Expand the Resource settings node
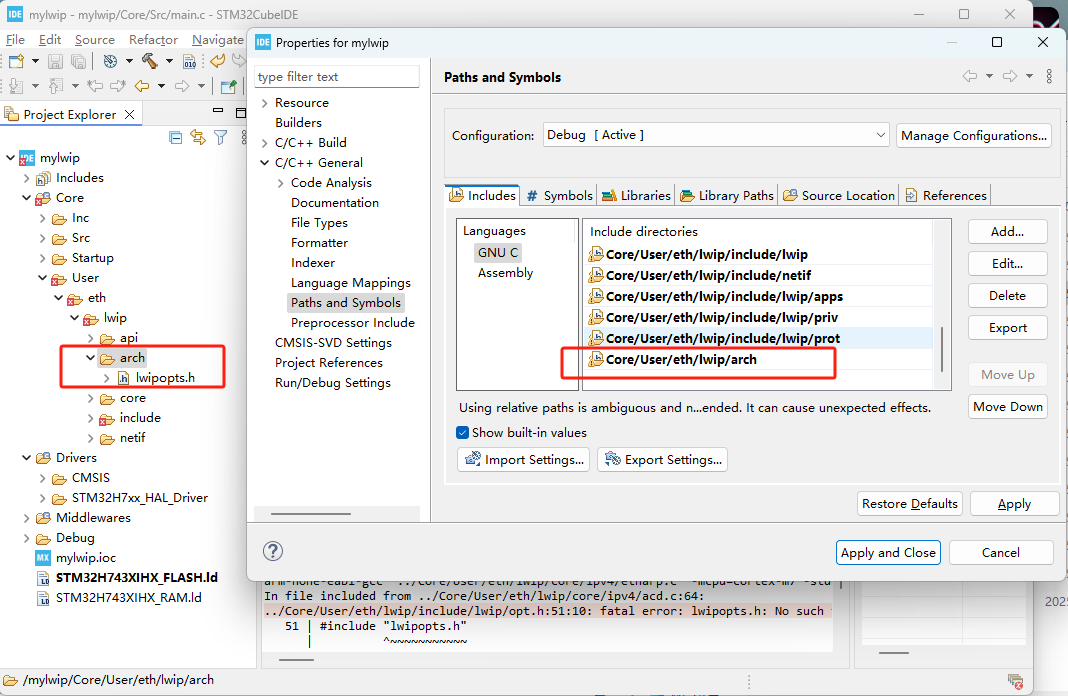Viewport: 1068px width, 696px height. tap(264, 103)
